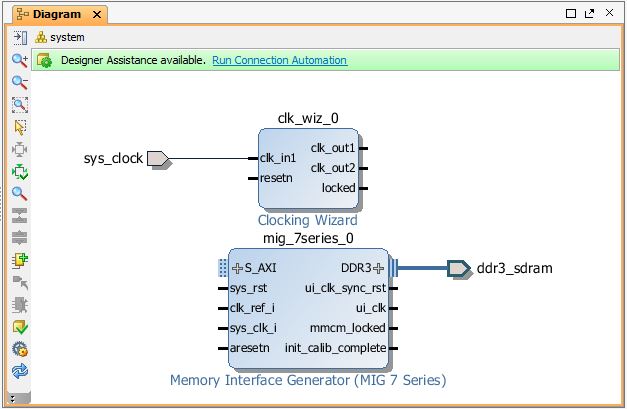Activate the Select Area cursor tool

coord(20,127)
